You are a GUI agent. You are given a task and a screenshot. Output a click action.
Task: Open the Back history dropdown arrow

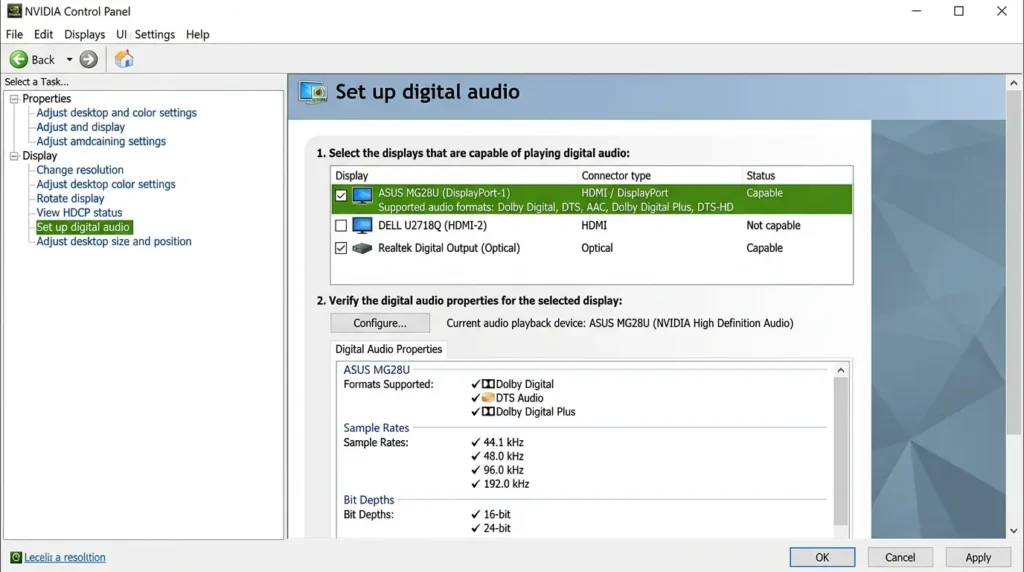(x=69, y=59)
